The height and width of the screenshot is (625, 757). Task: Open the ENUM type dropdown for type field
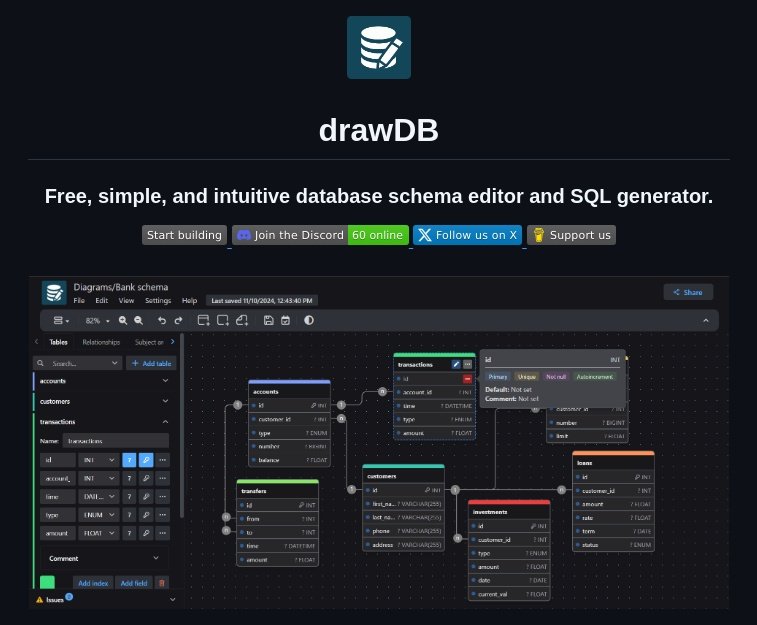click(x=98, y=515)
